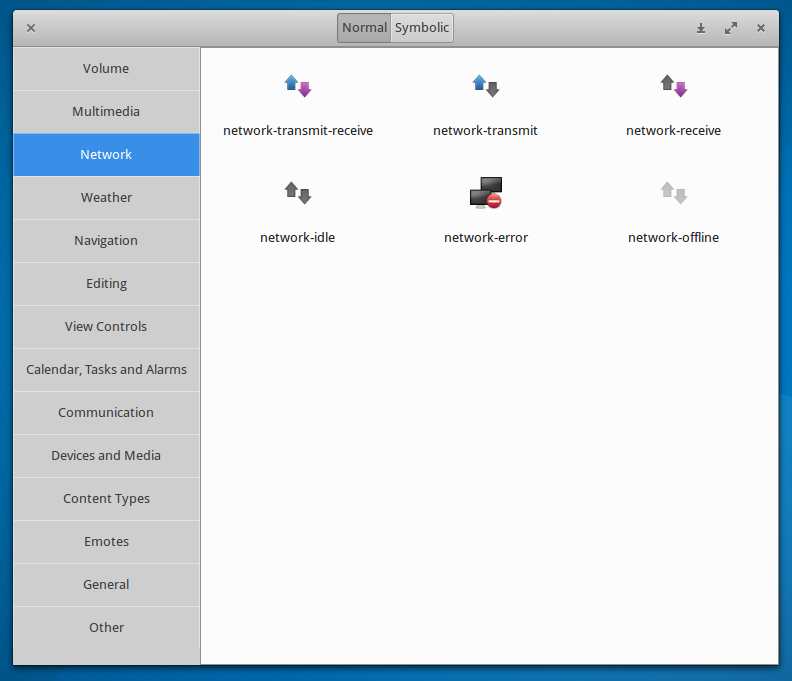Open the Editing category
The width and height of the screenshot is (792, 681).
point(106,284)
